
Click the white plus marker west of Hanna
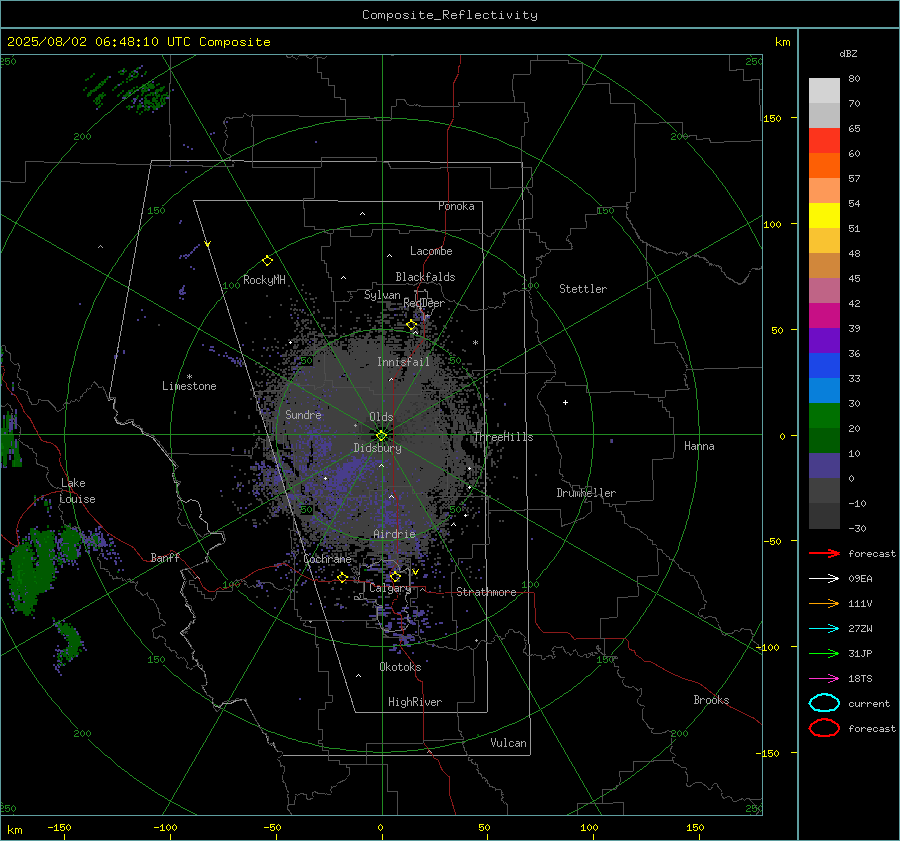point(565,402)
